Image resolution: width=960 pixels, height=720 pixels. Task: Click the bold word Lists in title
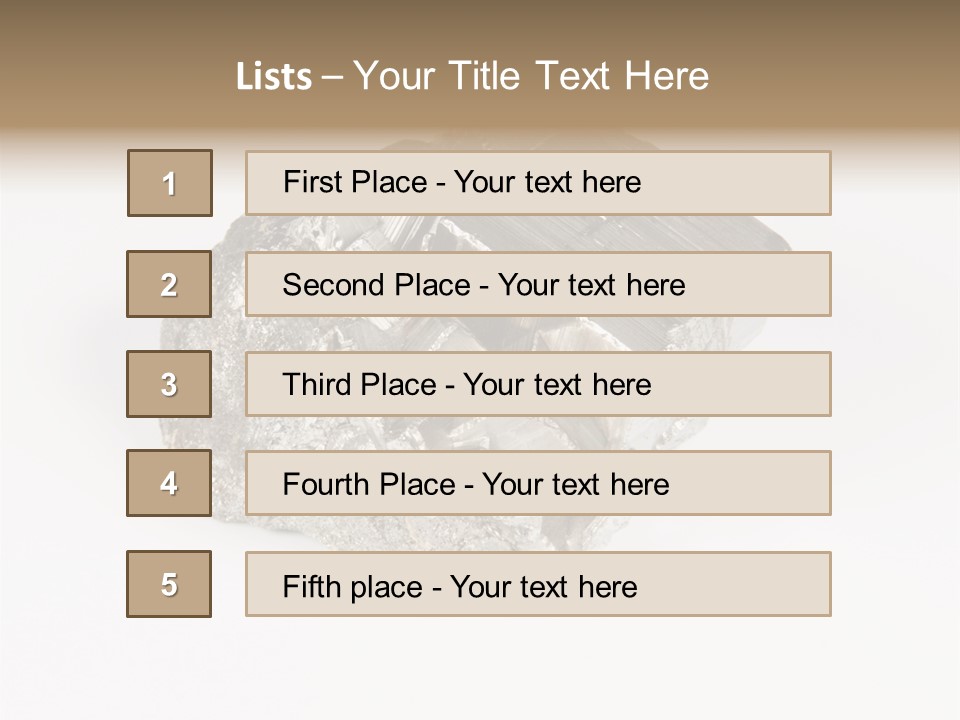[274, 77]
